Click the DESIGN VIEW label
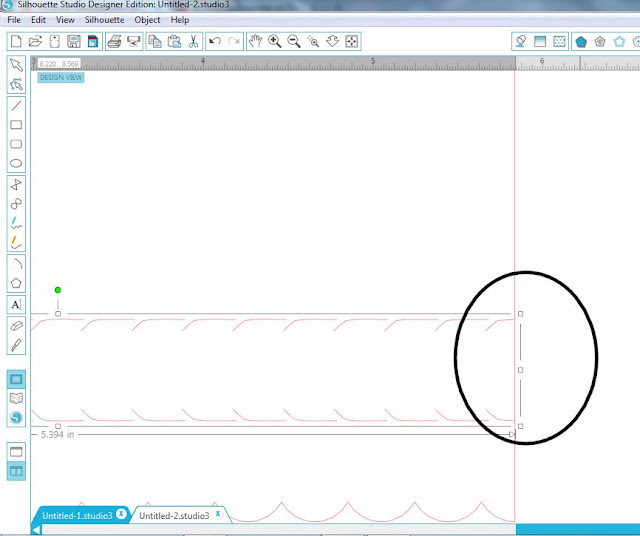640x536 pixels. pos(61,78)
